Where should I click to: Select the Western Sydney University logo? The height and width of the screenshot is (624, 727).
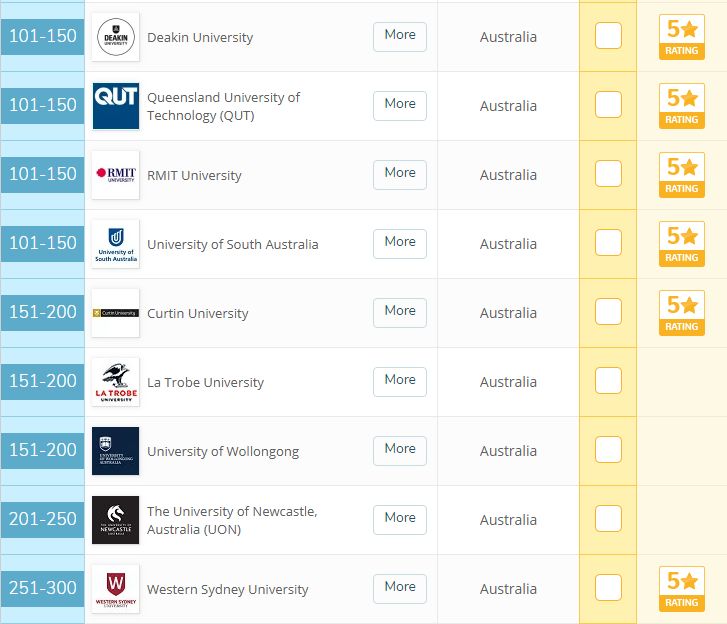click(x=115, y=589)
